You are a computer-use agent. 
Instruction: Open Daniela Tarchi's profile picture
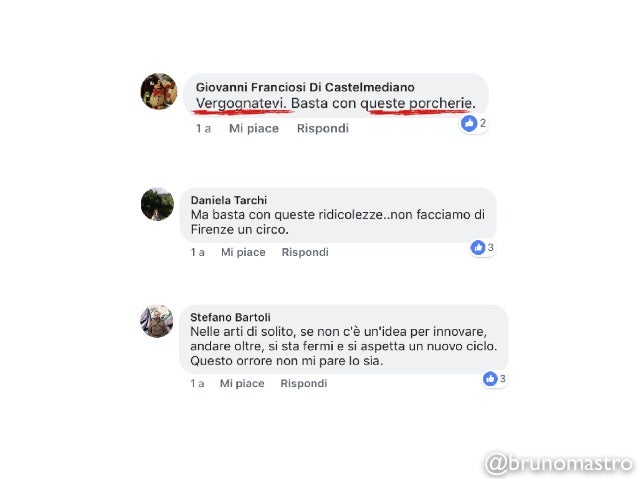pos(157,204)
